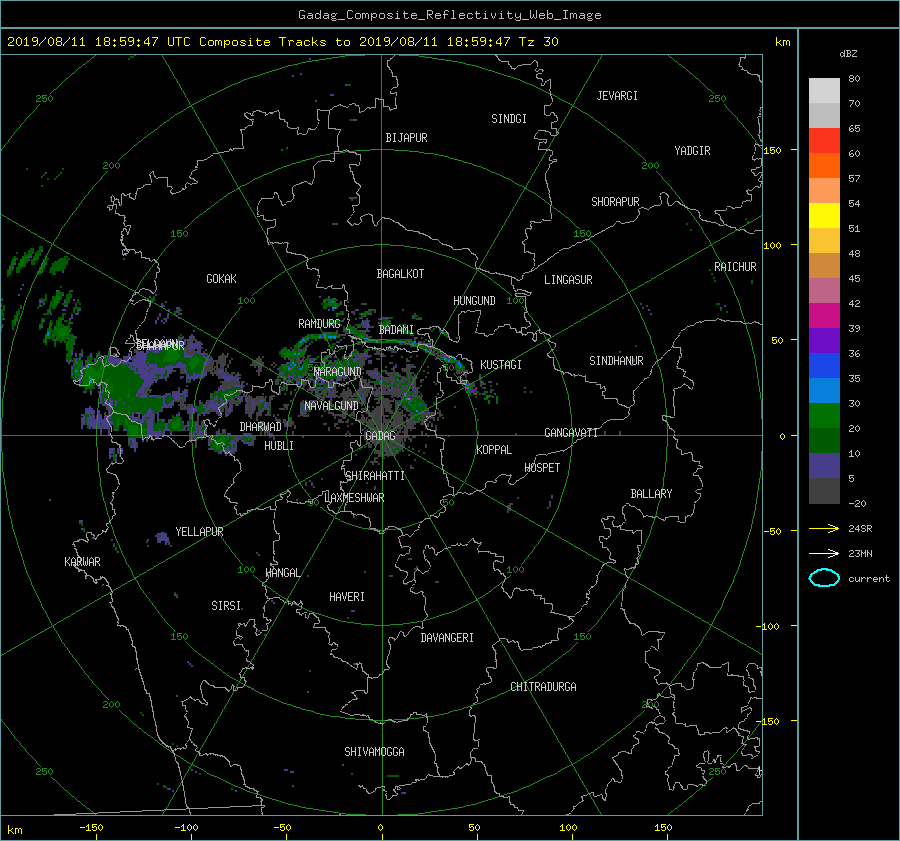This screenshot has width=900, height=841.
Task: Select the RAMDURG city label
Action: (x=319, y=324)
